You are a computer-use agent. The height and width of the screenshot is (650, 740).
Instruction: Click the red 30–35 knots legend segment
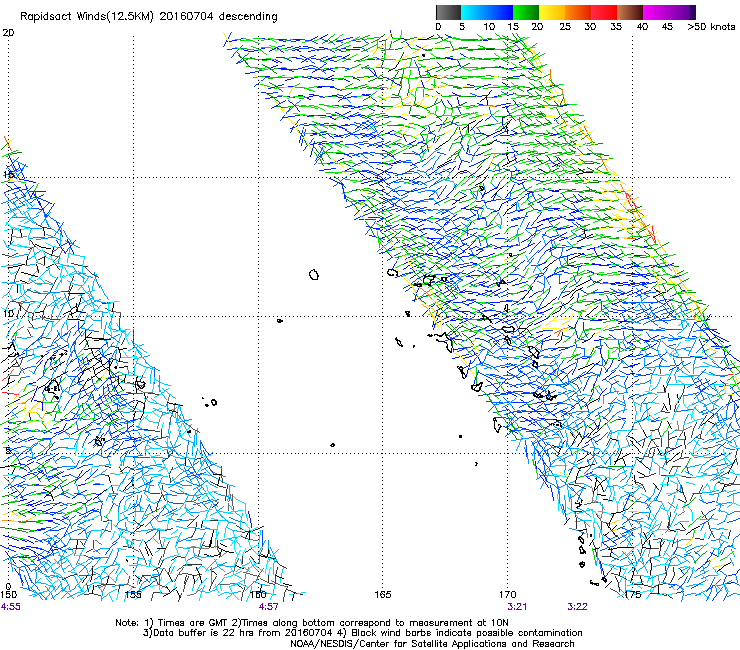pos(604,12)
